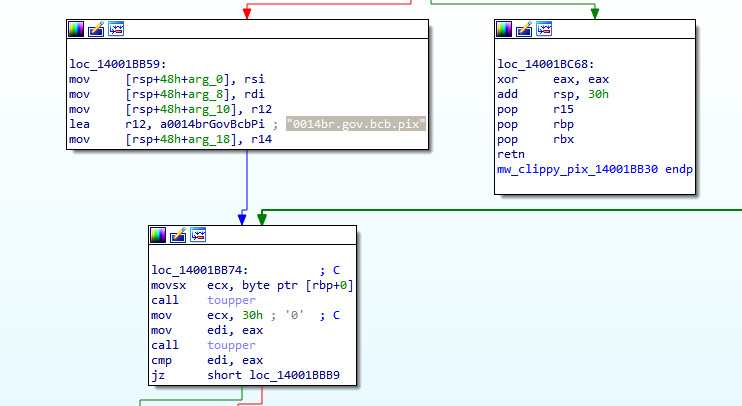Click color icon in loc_14001BB59 block
Image resolution: width=742 pixels, height=406 pixels.
pyautogui.click(x=76, y=29)
